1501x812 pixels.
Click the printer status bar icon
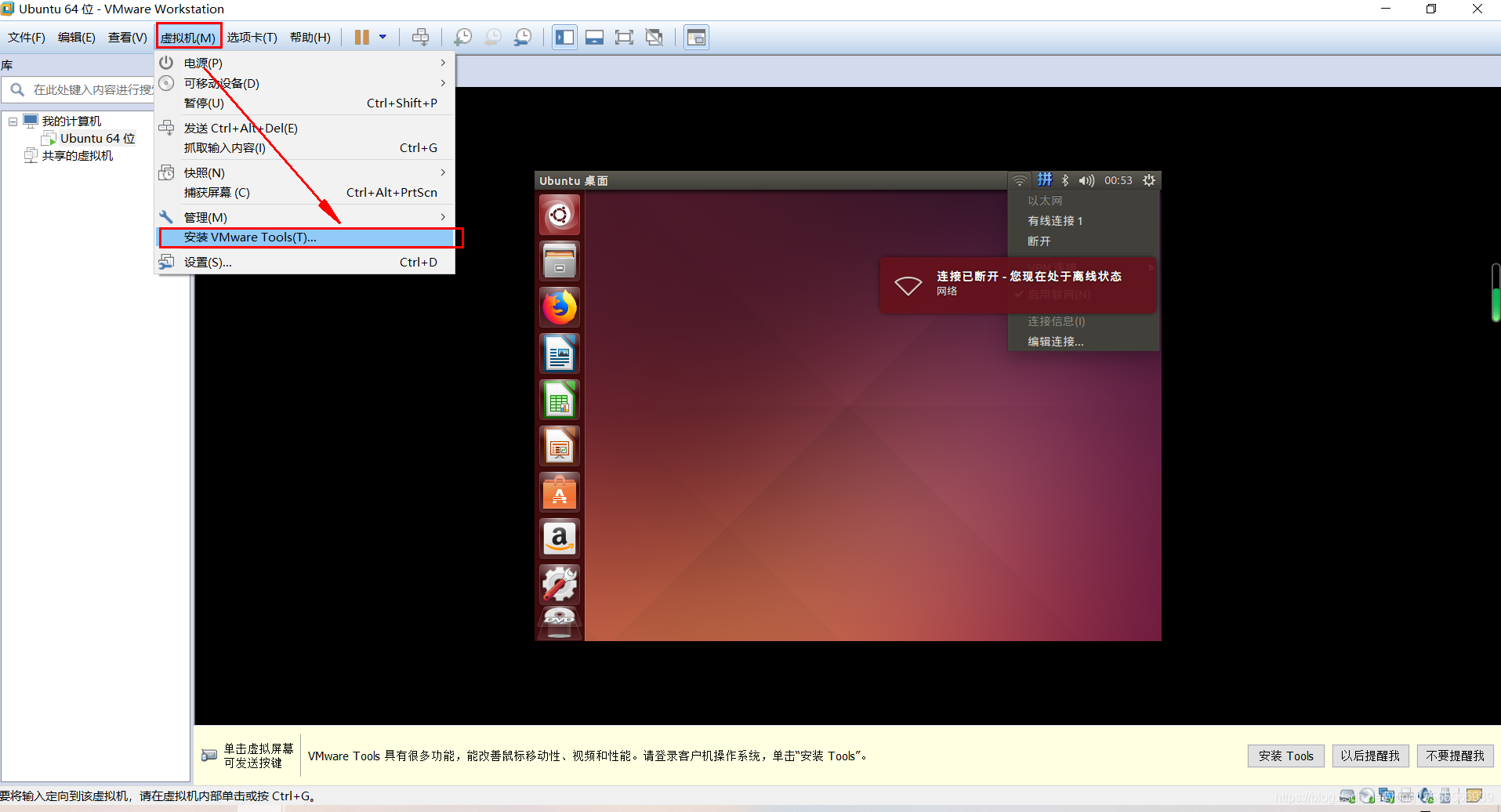click(1406, 796)
